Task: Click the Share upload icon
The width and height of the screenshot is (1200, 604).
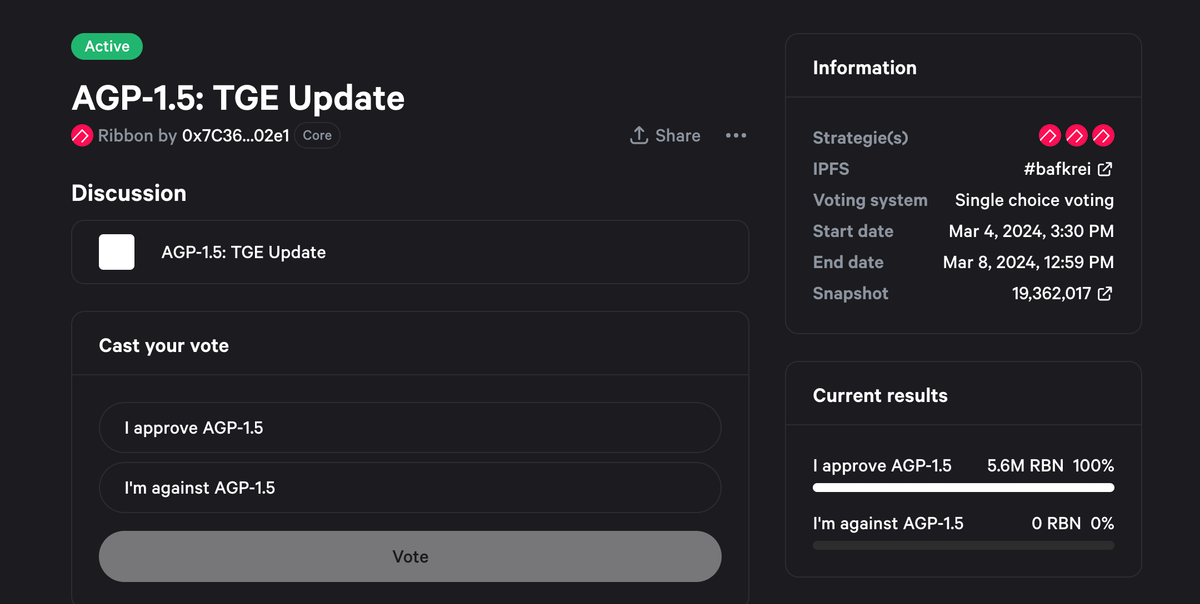Action: point(639,135)
